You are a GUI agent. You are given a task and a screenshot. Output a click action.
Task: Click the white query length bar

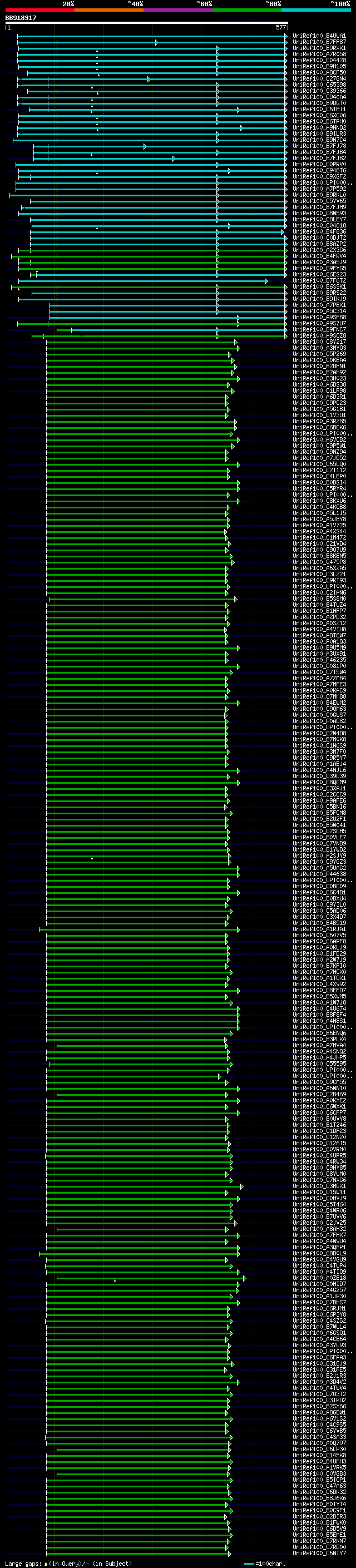click(147, 23)
